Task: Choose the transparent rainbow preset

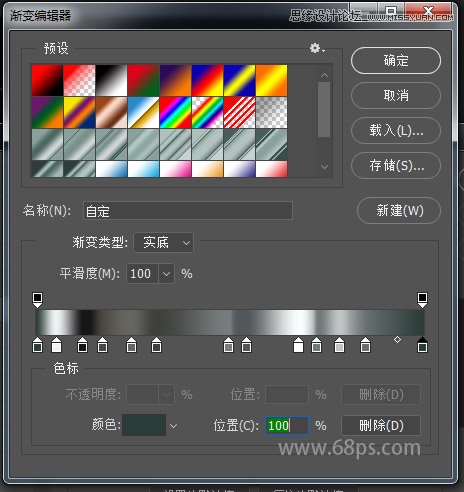Action: click(x=207, y=112)
